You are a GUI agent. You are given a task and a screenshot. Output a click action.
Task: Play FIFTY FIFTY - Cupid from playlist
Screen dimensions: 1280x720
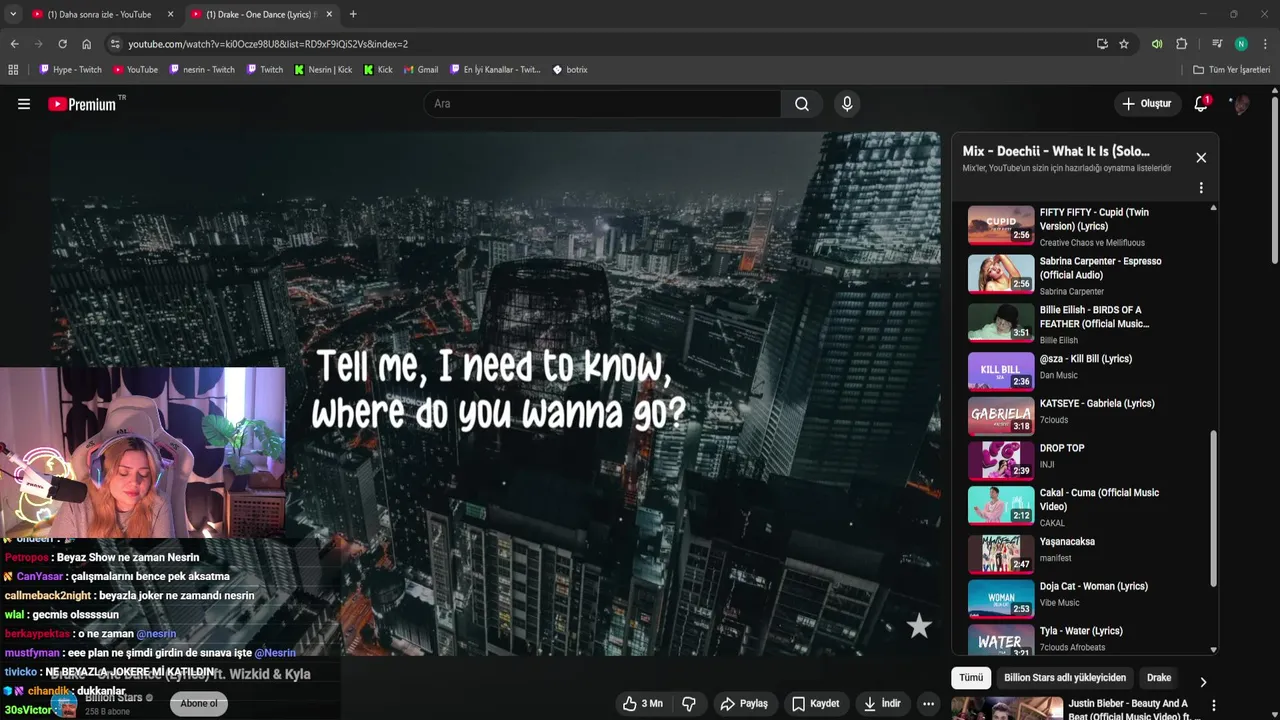pos(1083,226)
